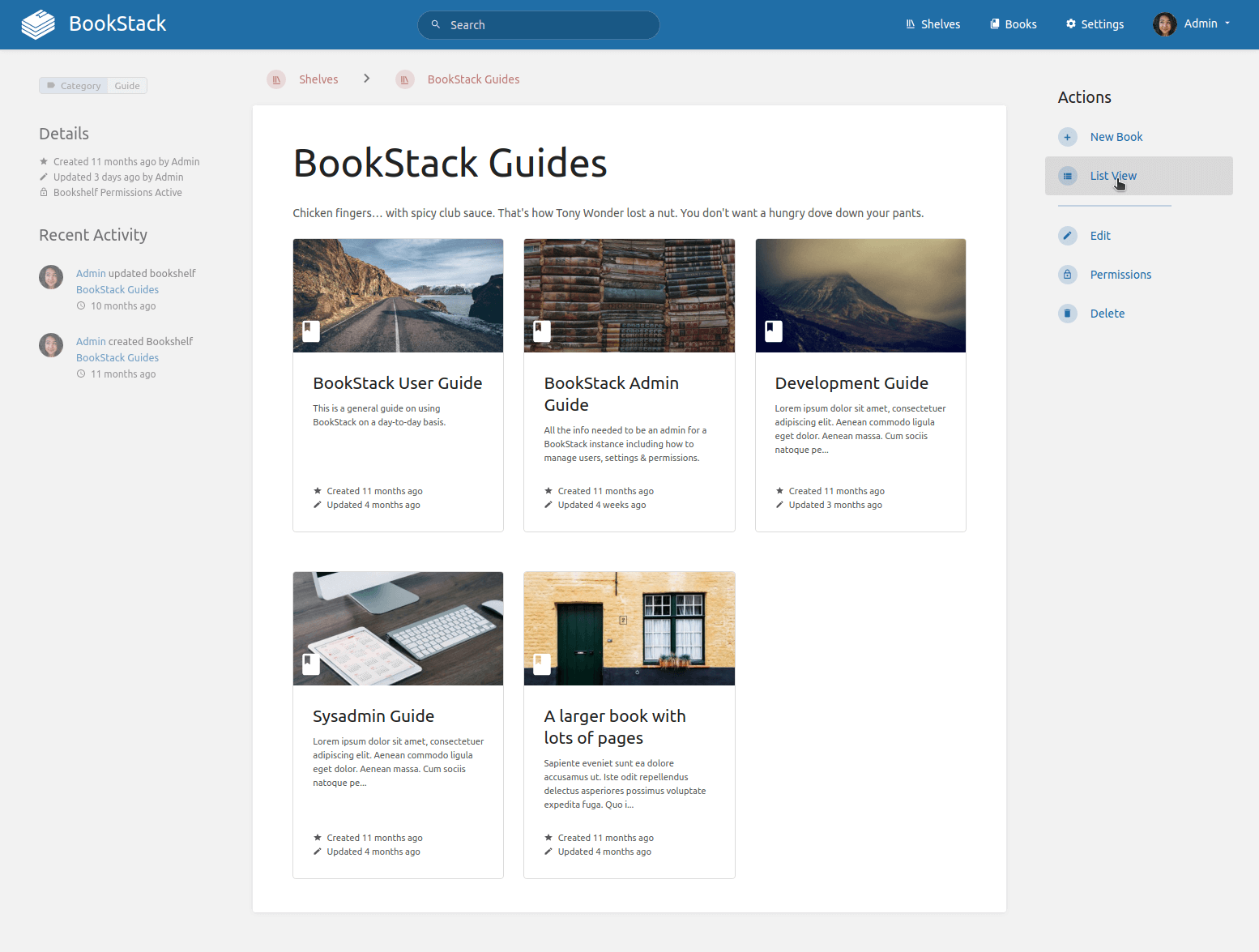The height and width of the screenshot is (952, 1259).
Task: Click the New Book plus icon
Action: pos(1068,137)
